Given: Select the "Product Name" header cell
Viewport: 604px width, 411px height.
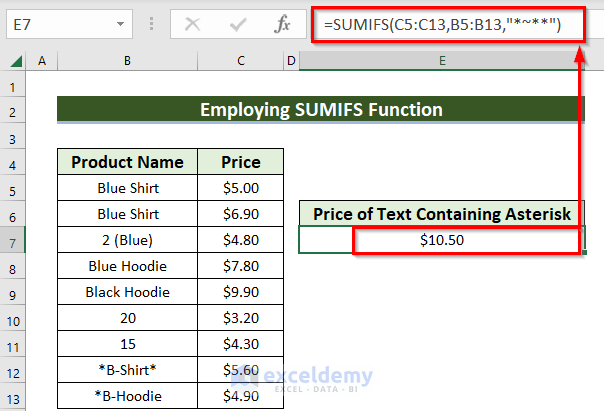Looking at the screenshot, I should click(127, 162).
